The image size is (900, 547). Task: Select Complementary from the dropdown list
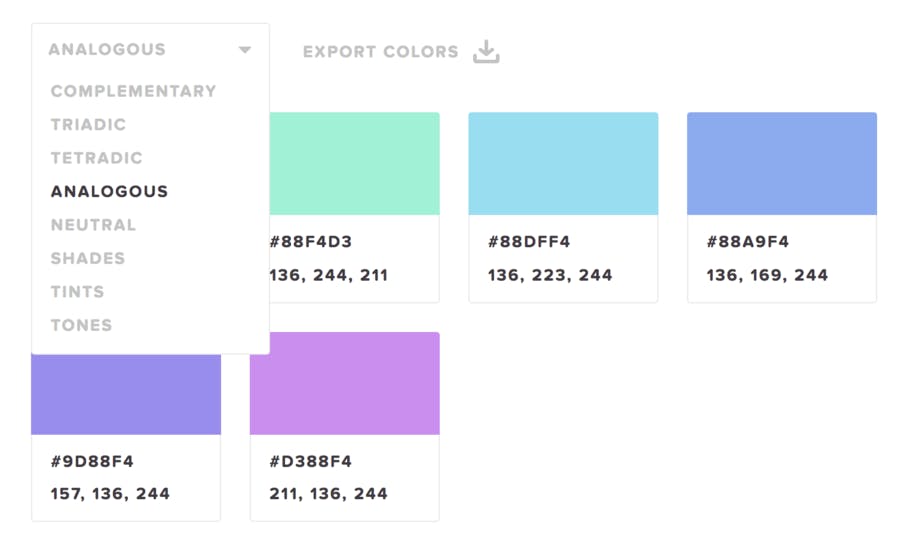point(133,91)
